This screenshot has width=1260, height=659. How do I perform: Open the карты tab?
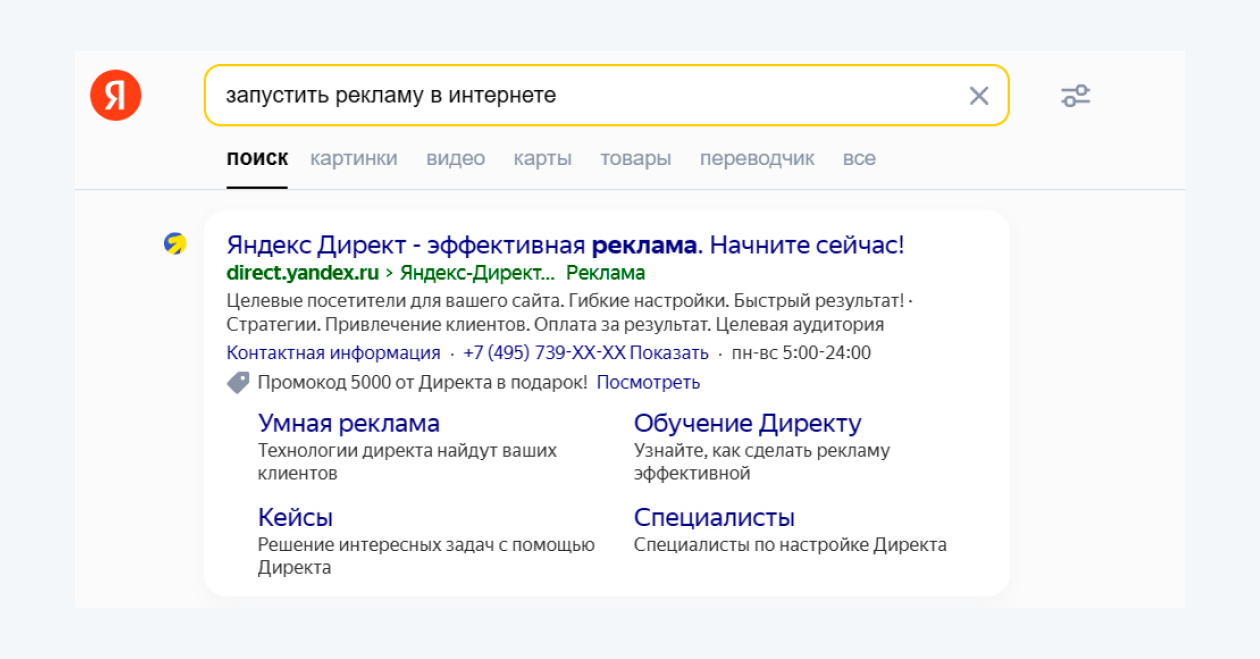542,158
